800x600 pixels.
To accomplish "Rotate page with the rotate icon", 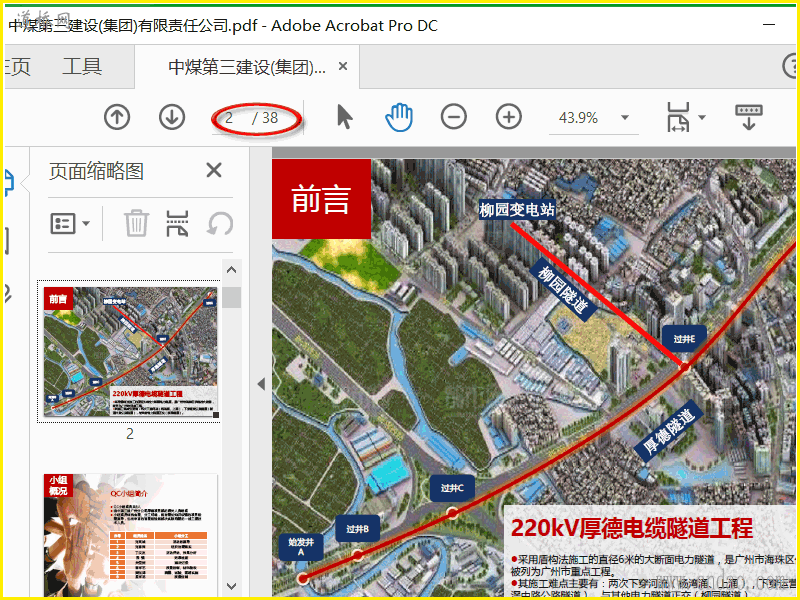I will pos(220,223).
